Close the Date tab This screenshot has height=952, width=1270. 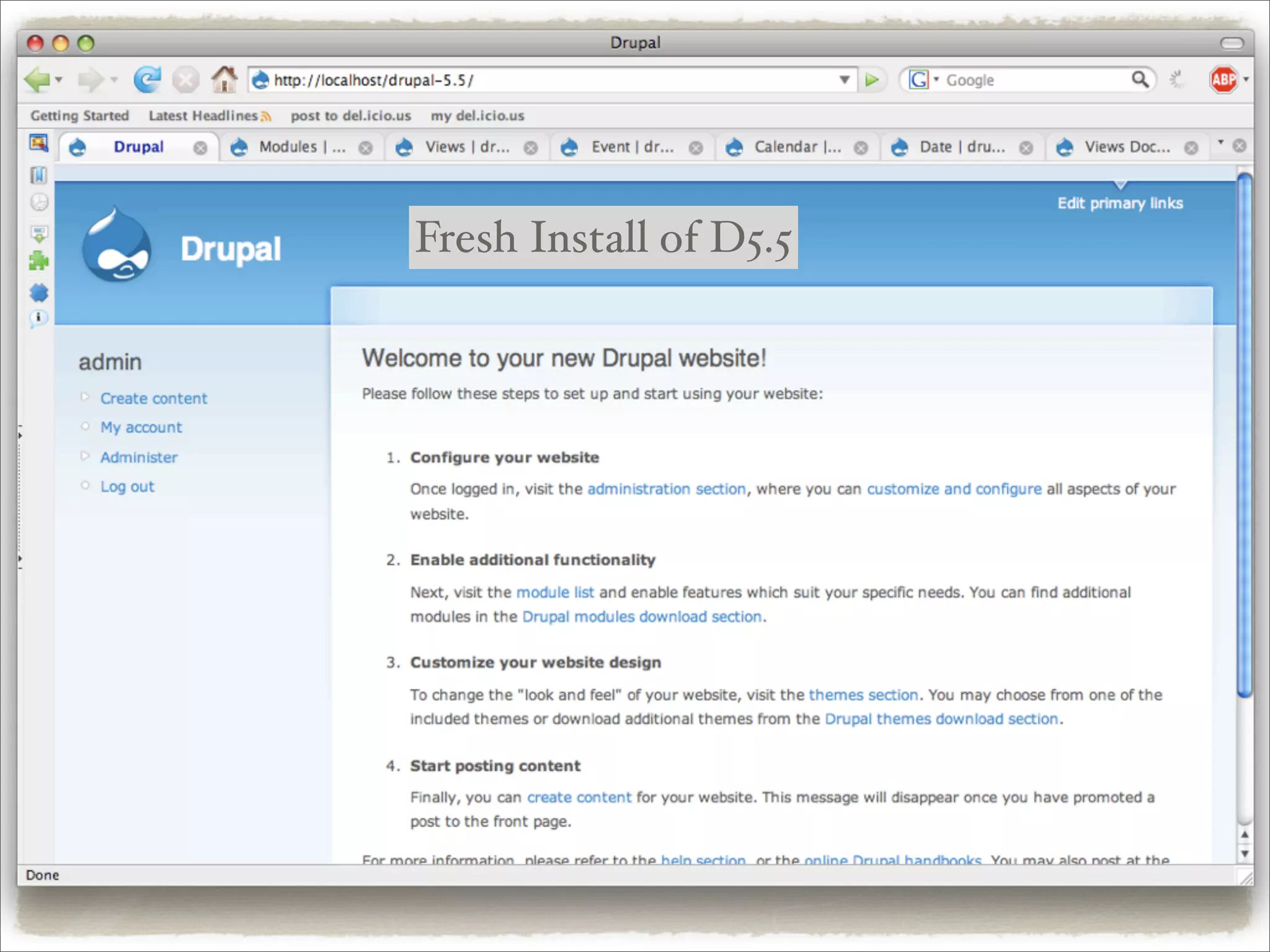tap(1027, 148)
